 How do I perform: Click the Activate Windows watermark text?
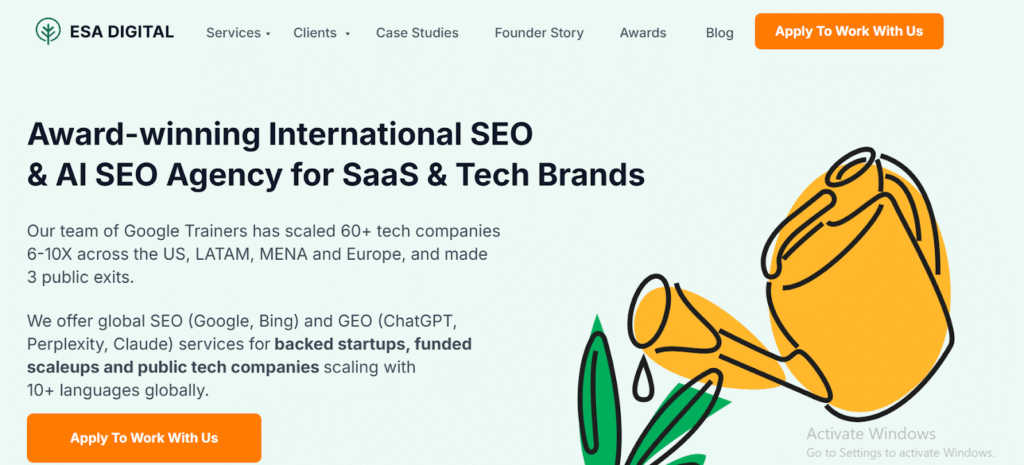tap(871, 434)
